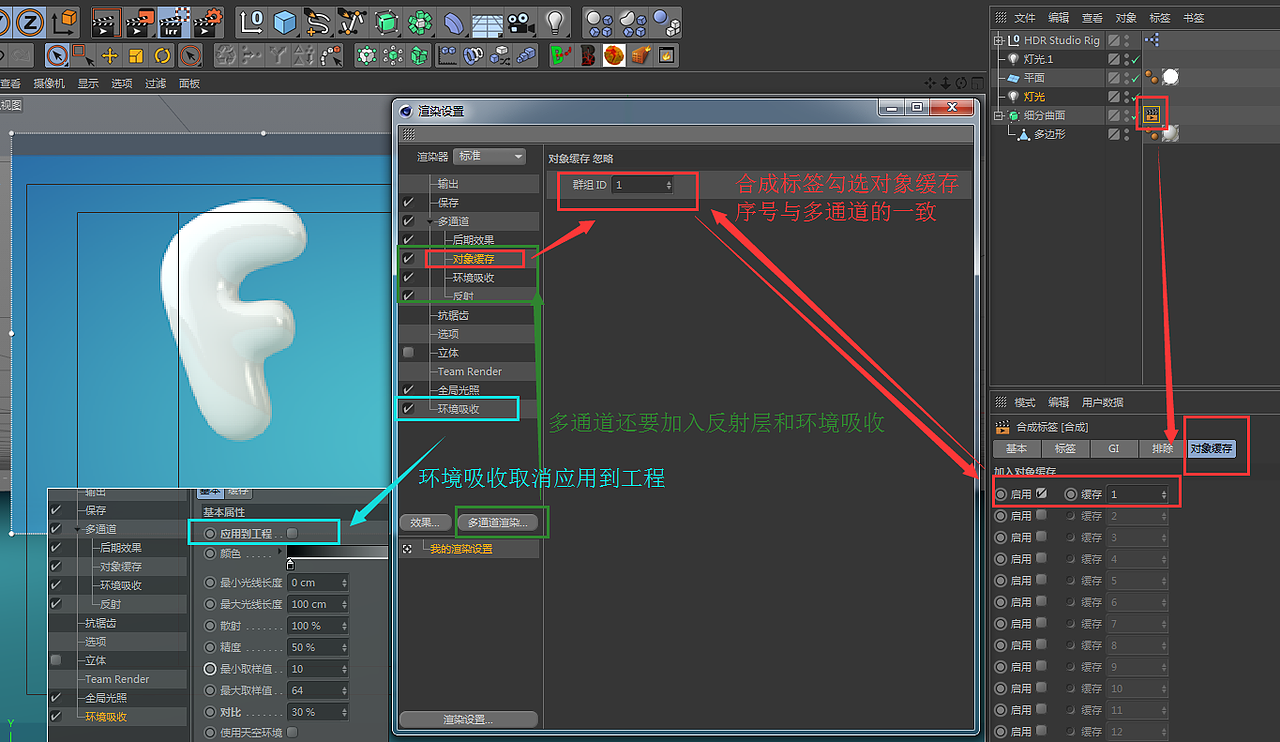
Task: Toggle 使用天空环境 checkbox
Action: tap(292, 732)
